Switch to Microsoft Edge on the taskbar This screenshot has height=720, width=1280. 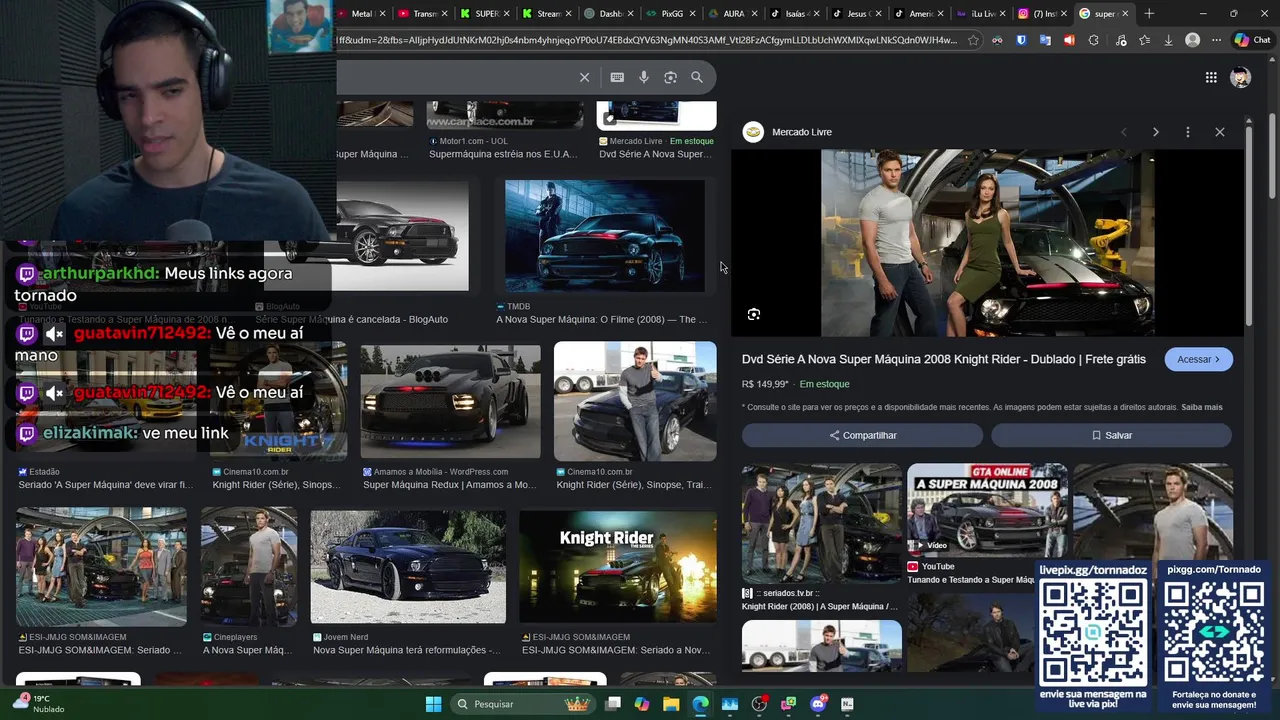click(x=700, y=704)
